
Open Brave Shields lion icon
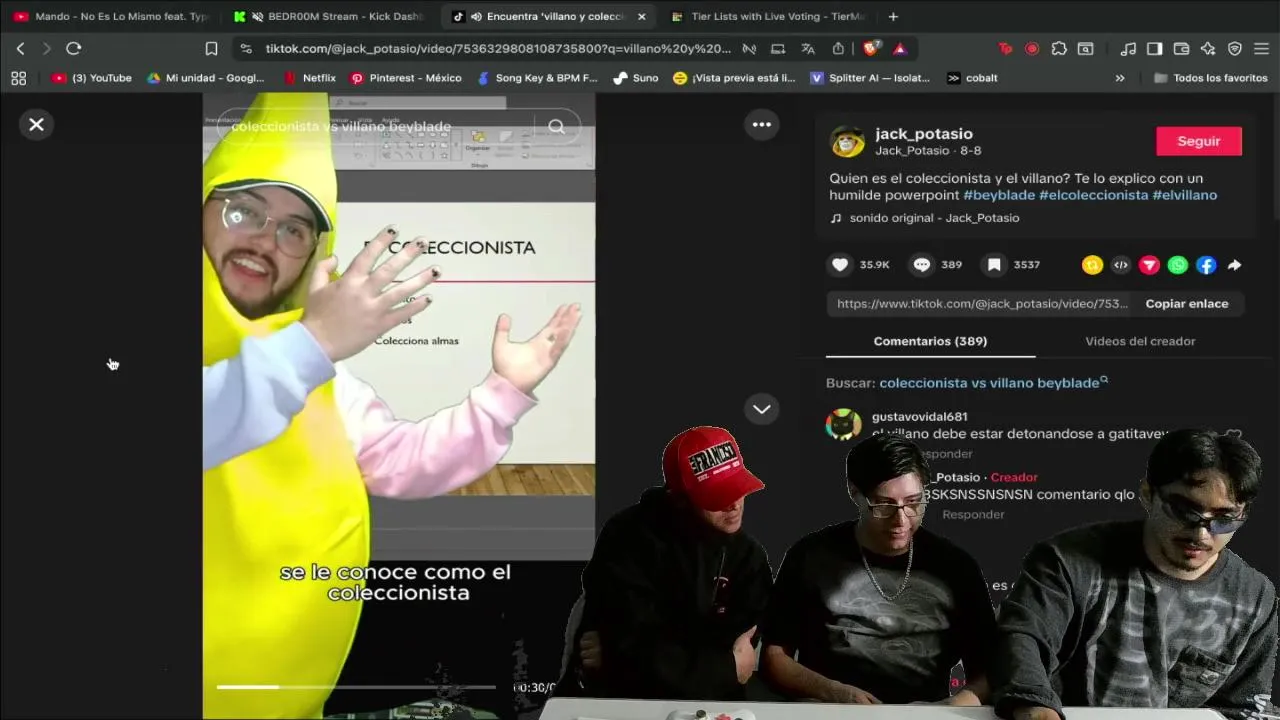coord(871,48)
